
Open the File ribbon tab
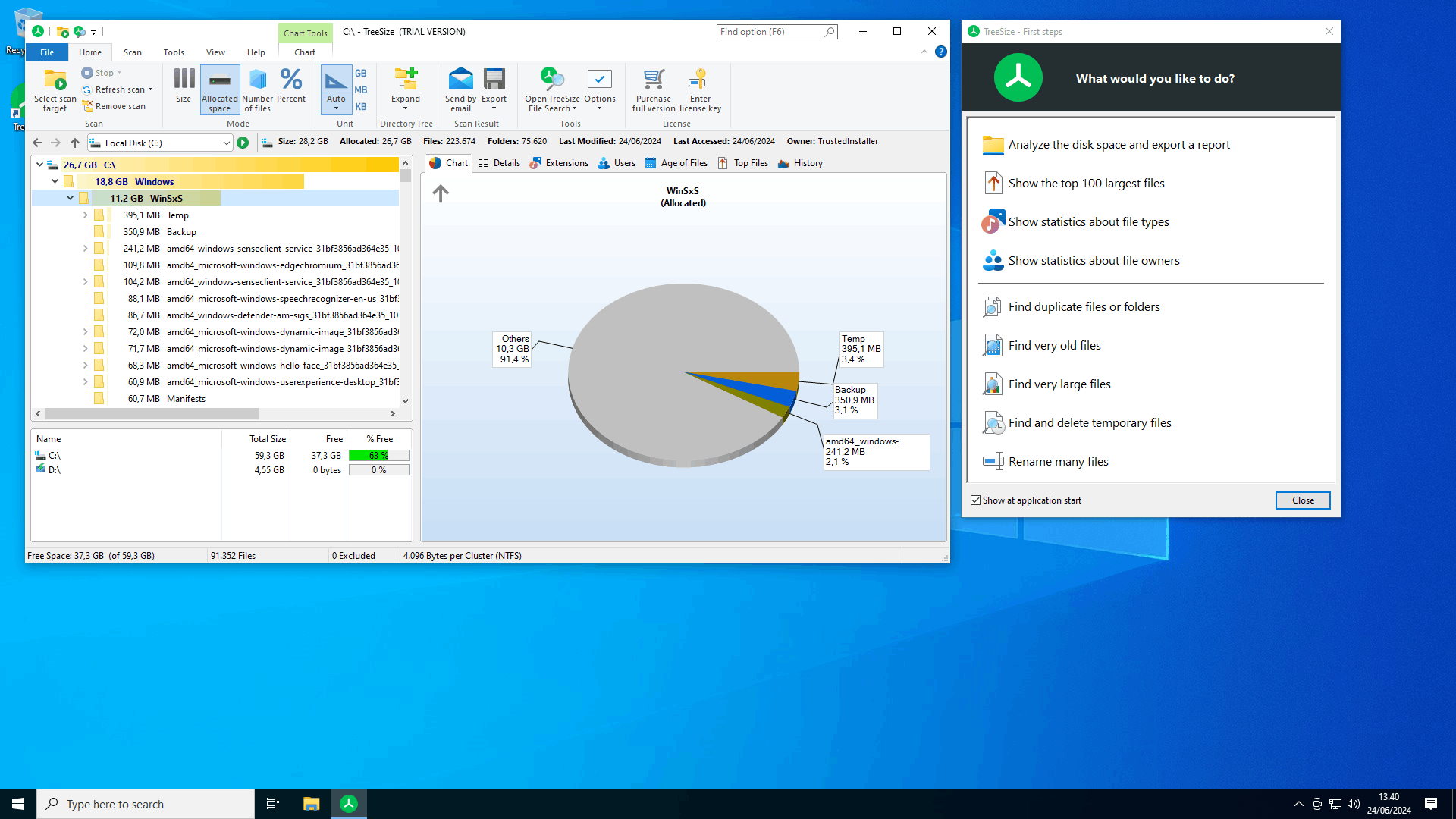[x=47, y=52]
